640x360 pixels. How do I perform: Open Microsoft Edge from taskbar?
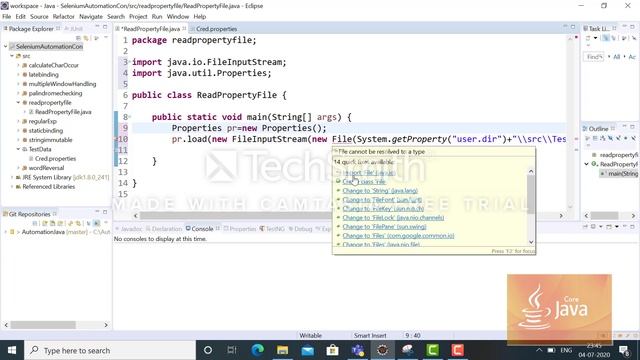(258, 350)
